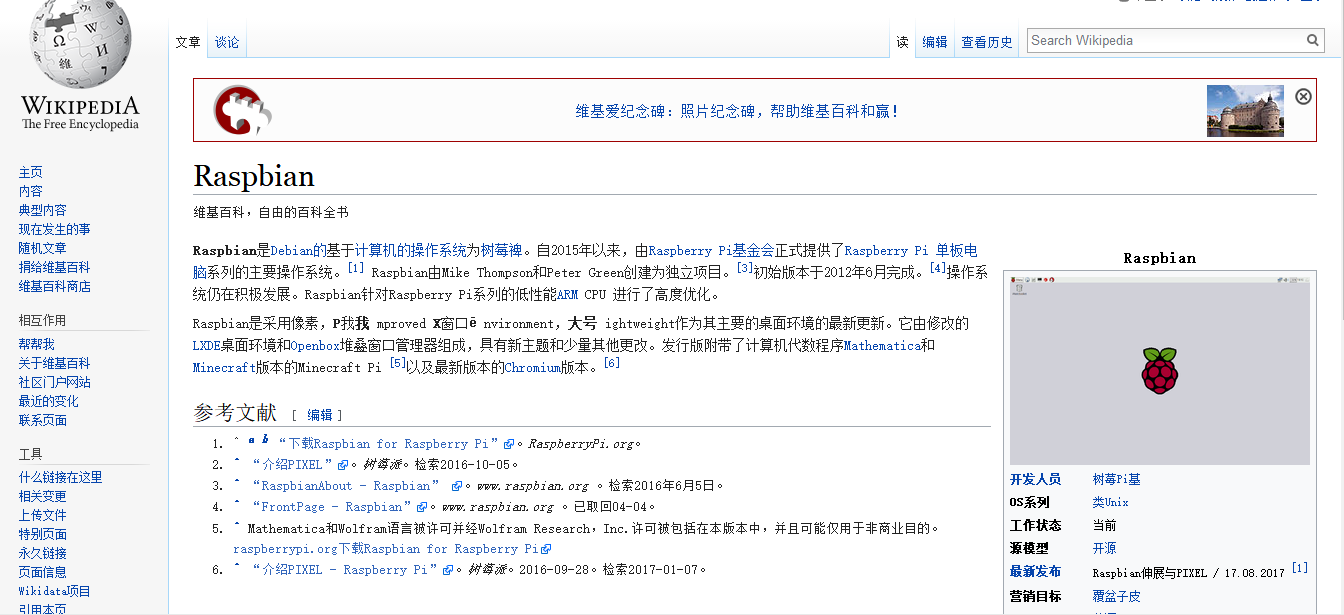
Task: Focus the Search Wikipedia input field
Action: coord(1165,41)
